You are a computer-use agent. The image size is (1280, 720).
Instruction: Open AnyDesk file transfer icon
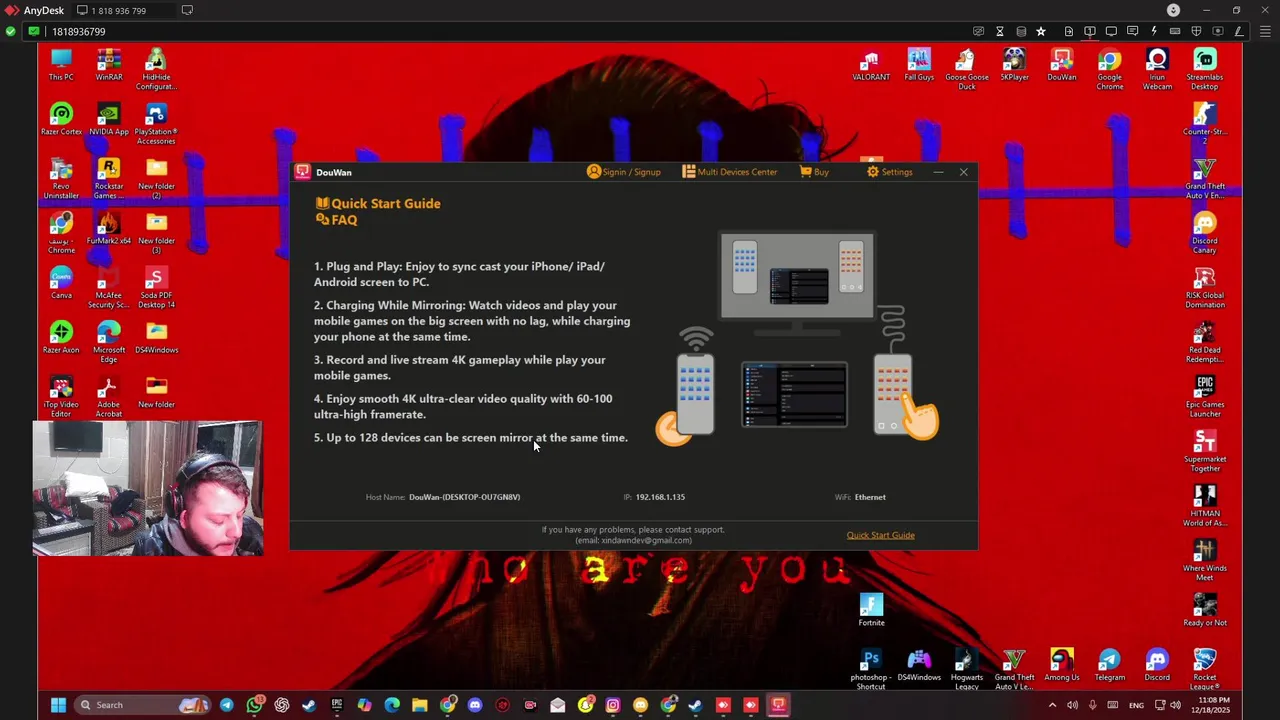coord(1069,31)
